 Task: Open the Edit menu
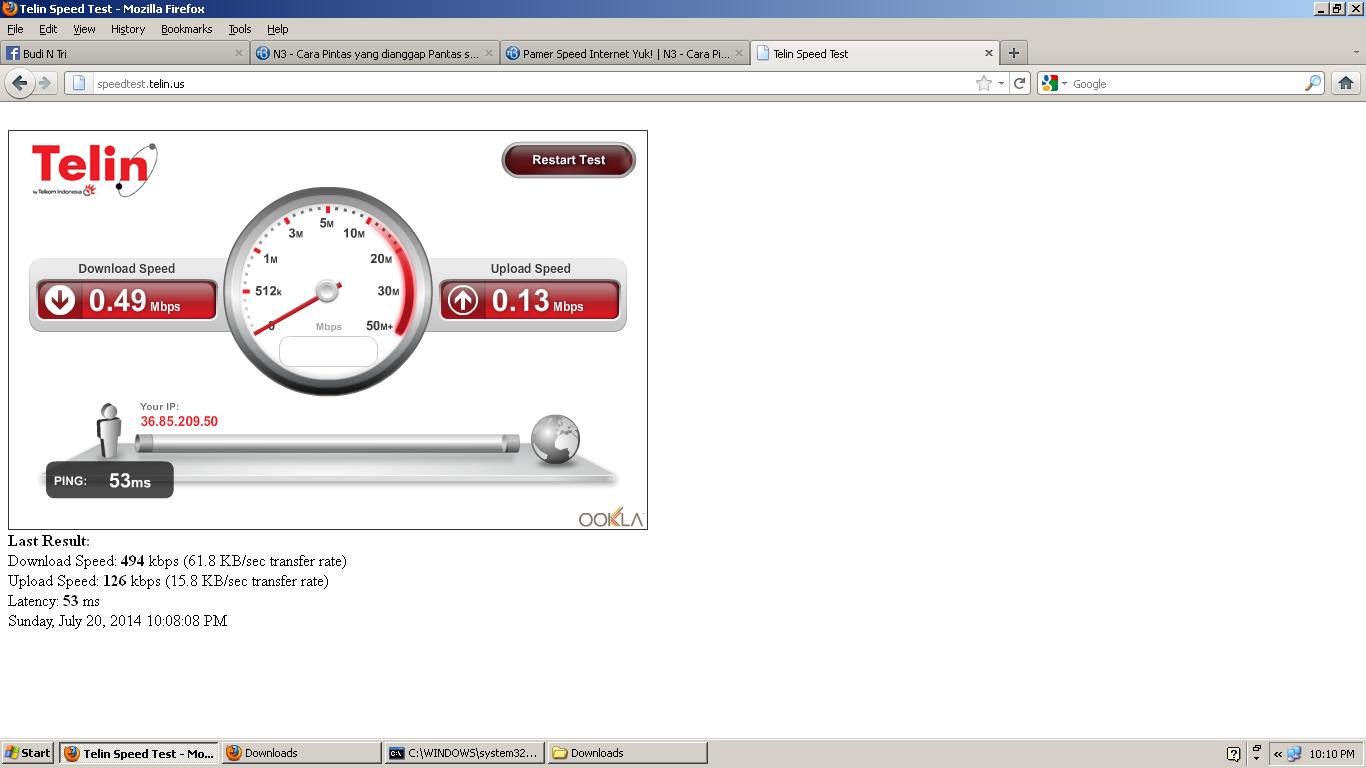[x=48, y=29]
